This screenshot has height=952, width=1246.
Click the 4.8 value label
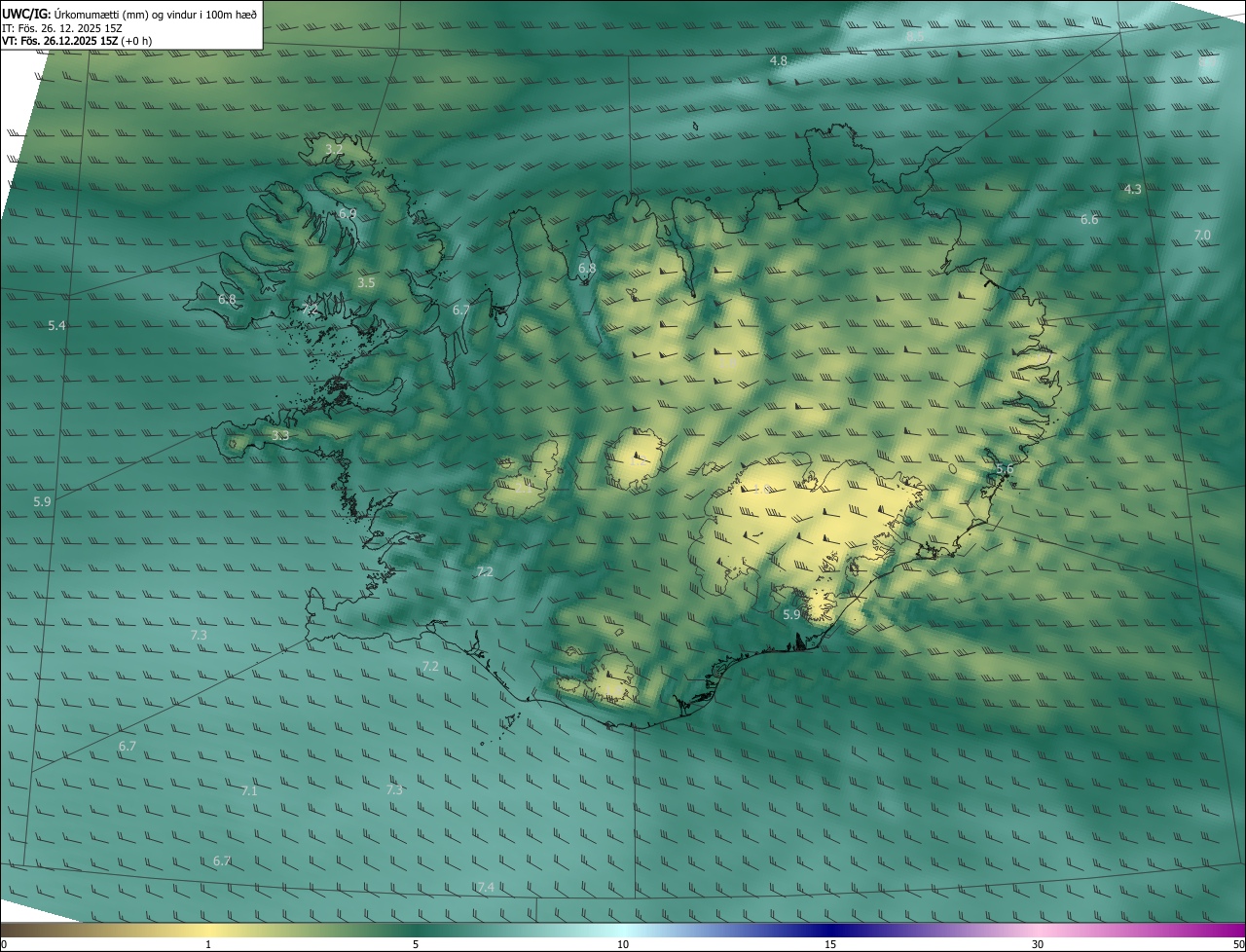[779, 60]
